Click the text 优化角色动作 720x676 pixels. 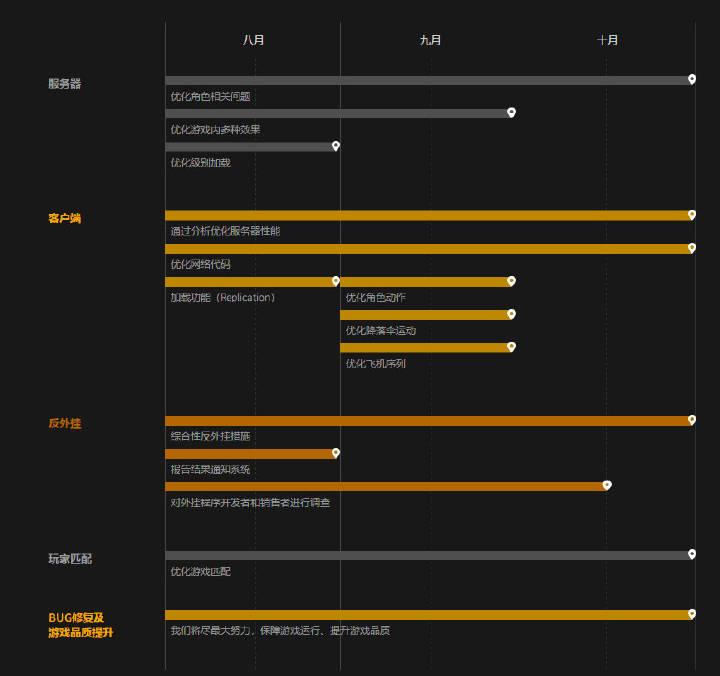pos(376,298)
